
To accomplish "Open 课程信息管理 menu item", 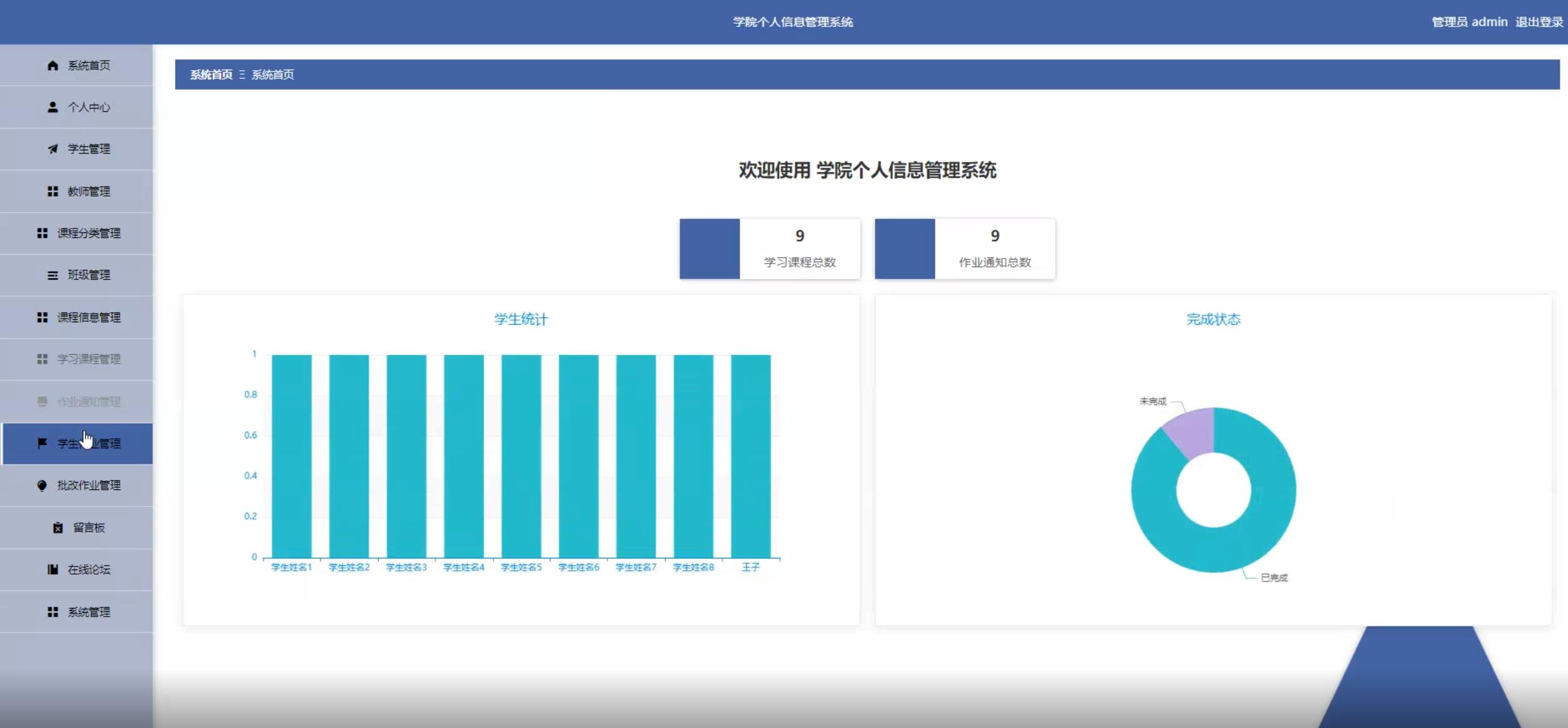I will tap(76, 317).
